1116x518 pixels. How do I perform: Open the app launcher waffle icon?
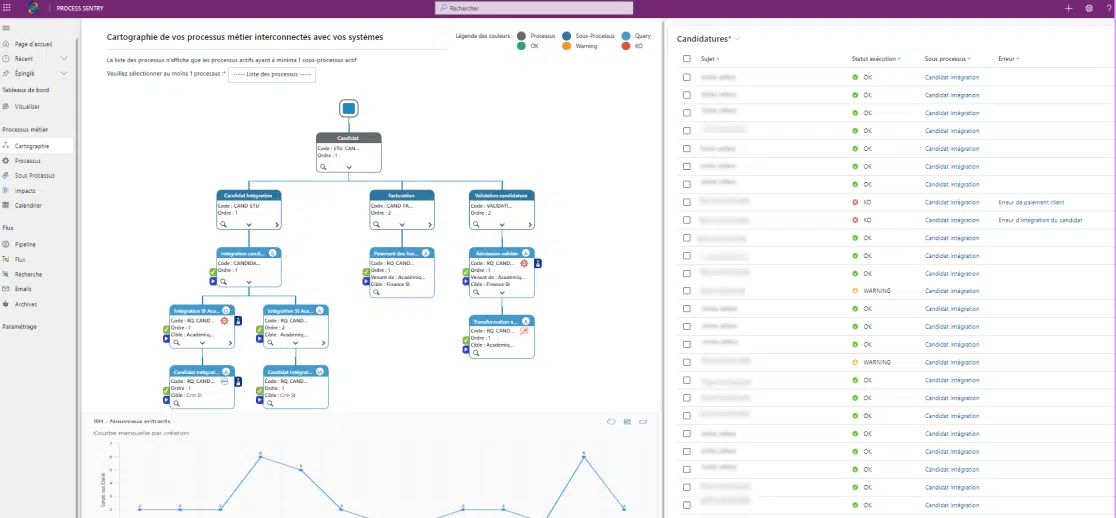point(9,7)
